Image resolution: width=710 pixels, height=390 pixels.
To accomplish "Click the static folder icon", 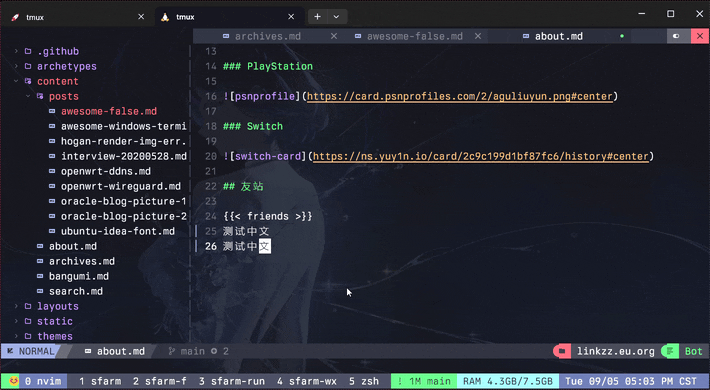I will point(28,321).
